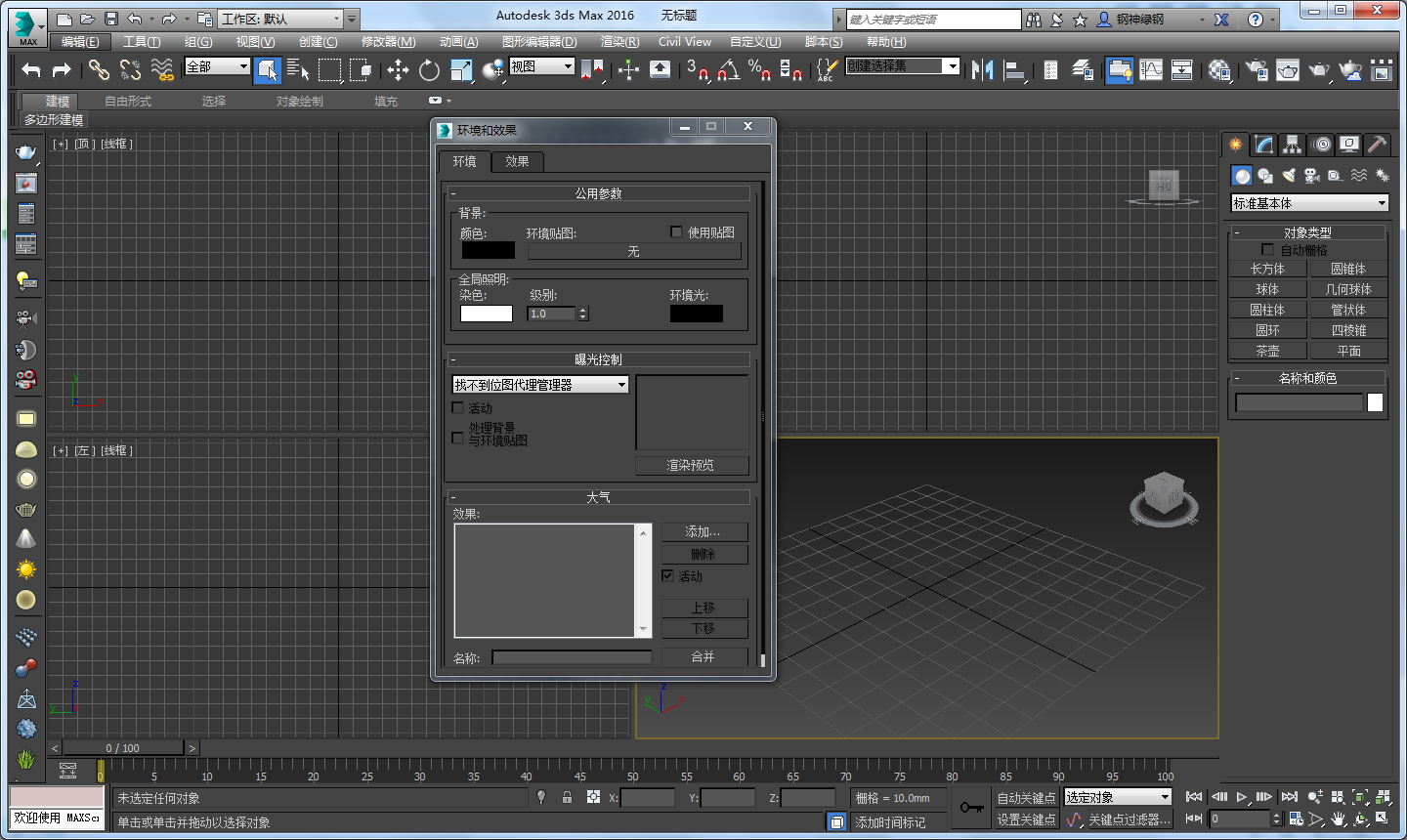Open the 编辑(E) menu
This screenshot has height=840, width=1407.
(x=80, y=42)
